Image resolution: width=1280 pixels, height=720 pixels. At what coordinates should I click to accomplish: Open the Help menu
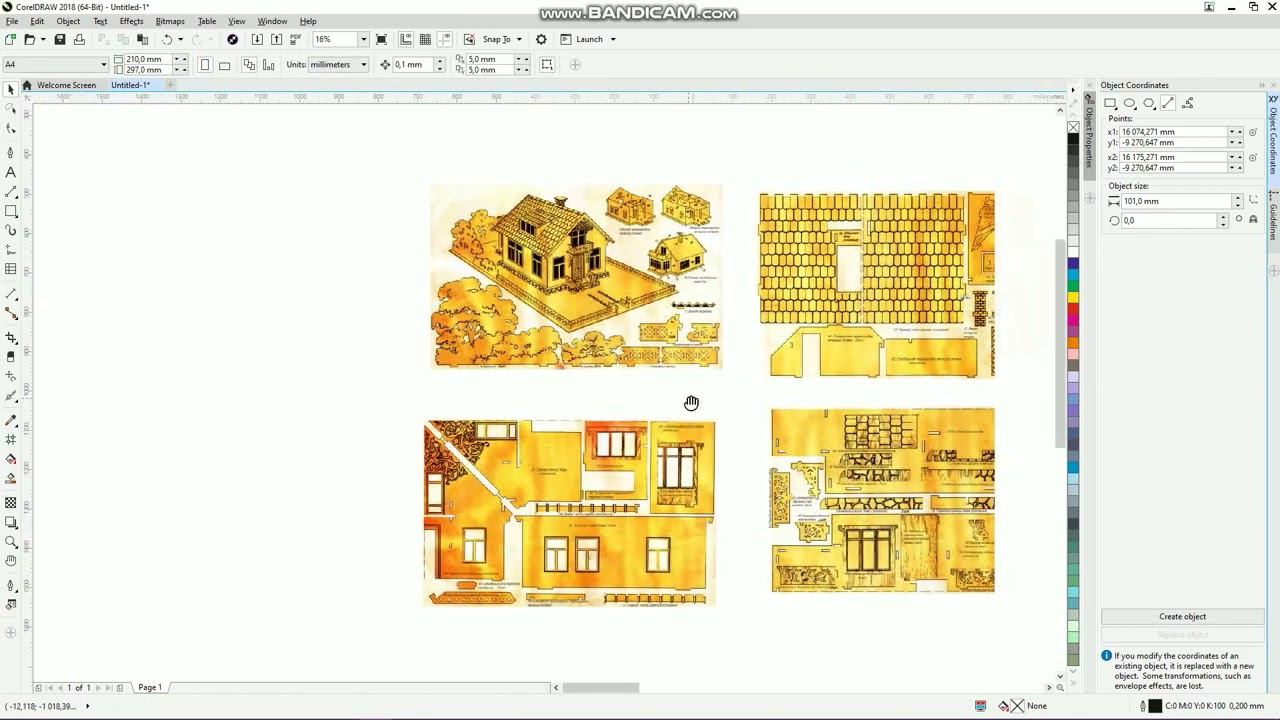tap(308, 21)
